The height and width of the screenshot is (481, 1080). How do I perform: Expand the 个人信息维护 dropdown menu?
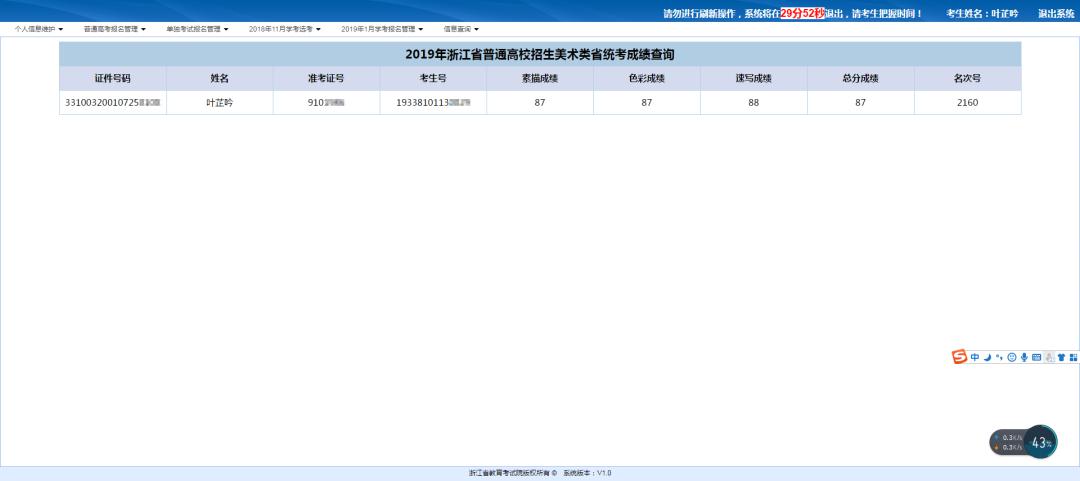point(39,29)
